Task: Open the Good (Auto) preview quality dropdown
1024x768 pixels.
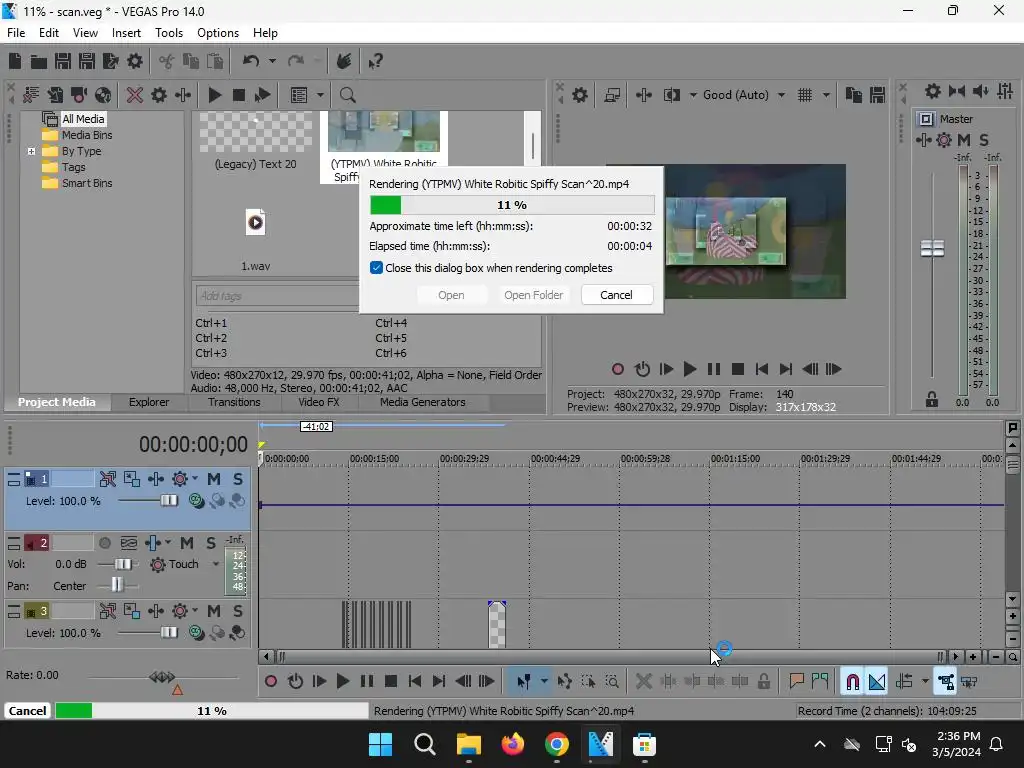Action: (781, 95)
